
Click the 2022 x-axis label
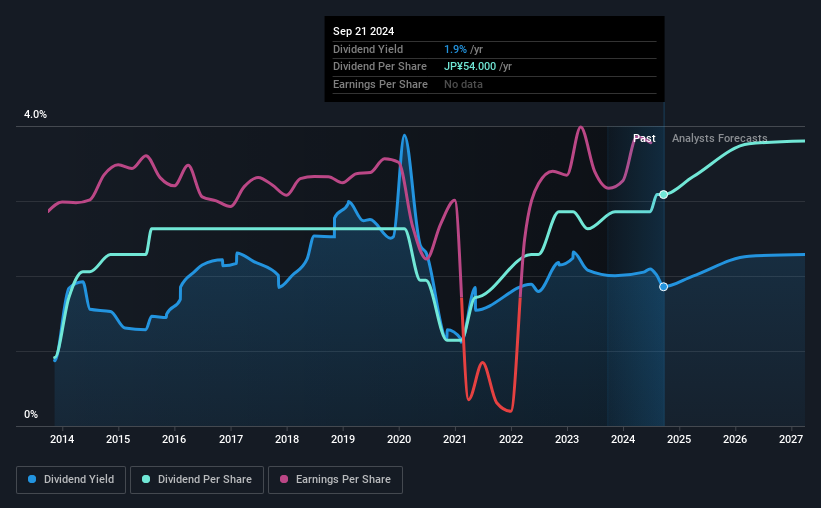coord(511,439)
